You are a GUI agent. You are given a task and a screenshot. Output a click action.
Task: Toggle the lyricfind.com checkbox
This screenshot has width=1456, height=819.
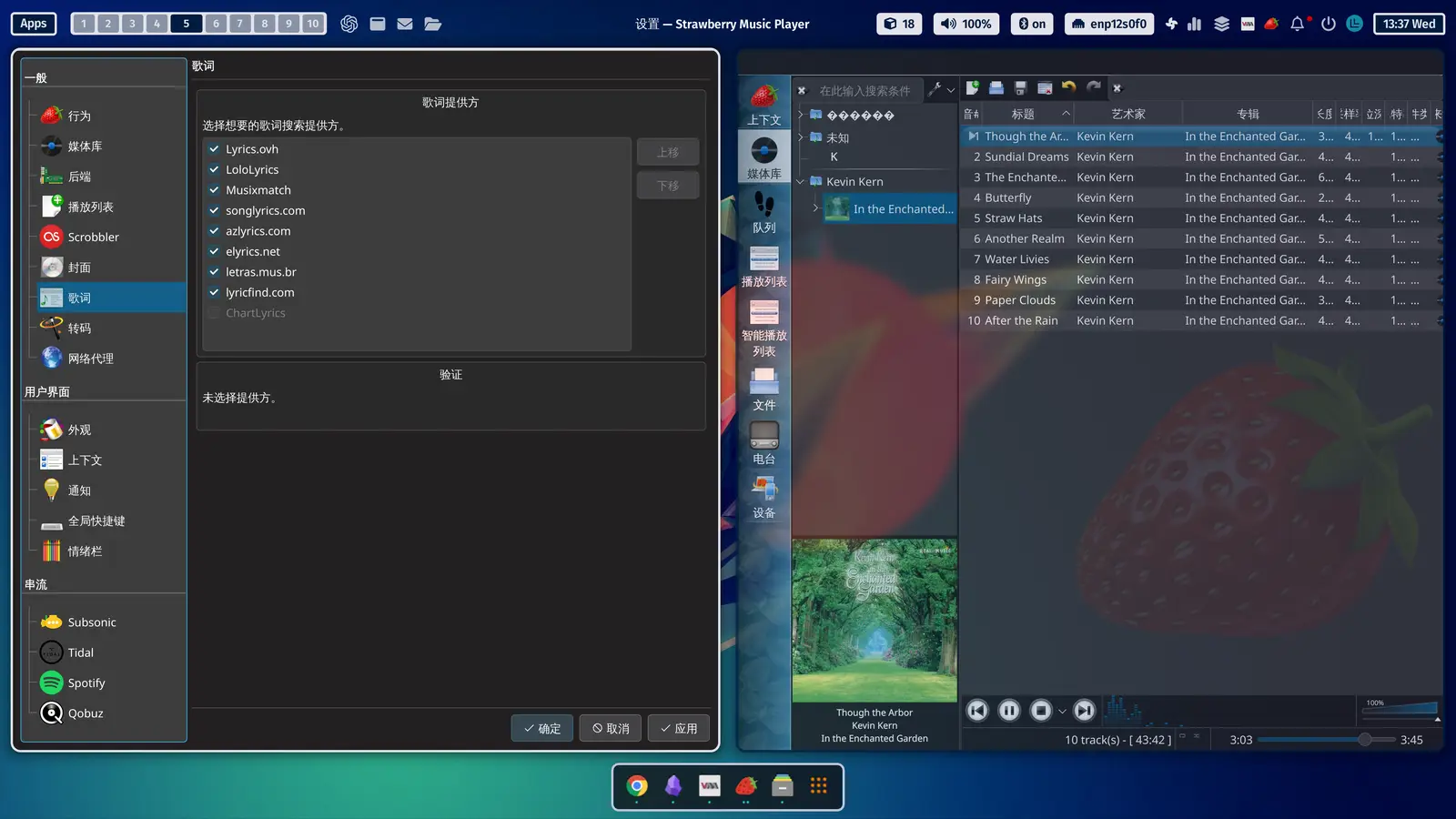(214, 292)
